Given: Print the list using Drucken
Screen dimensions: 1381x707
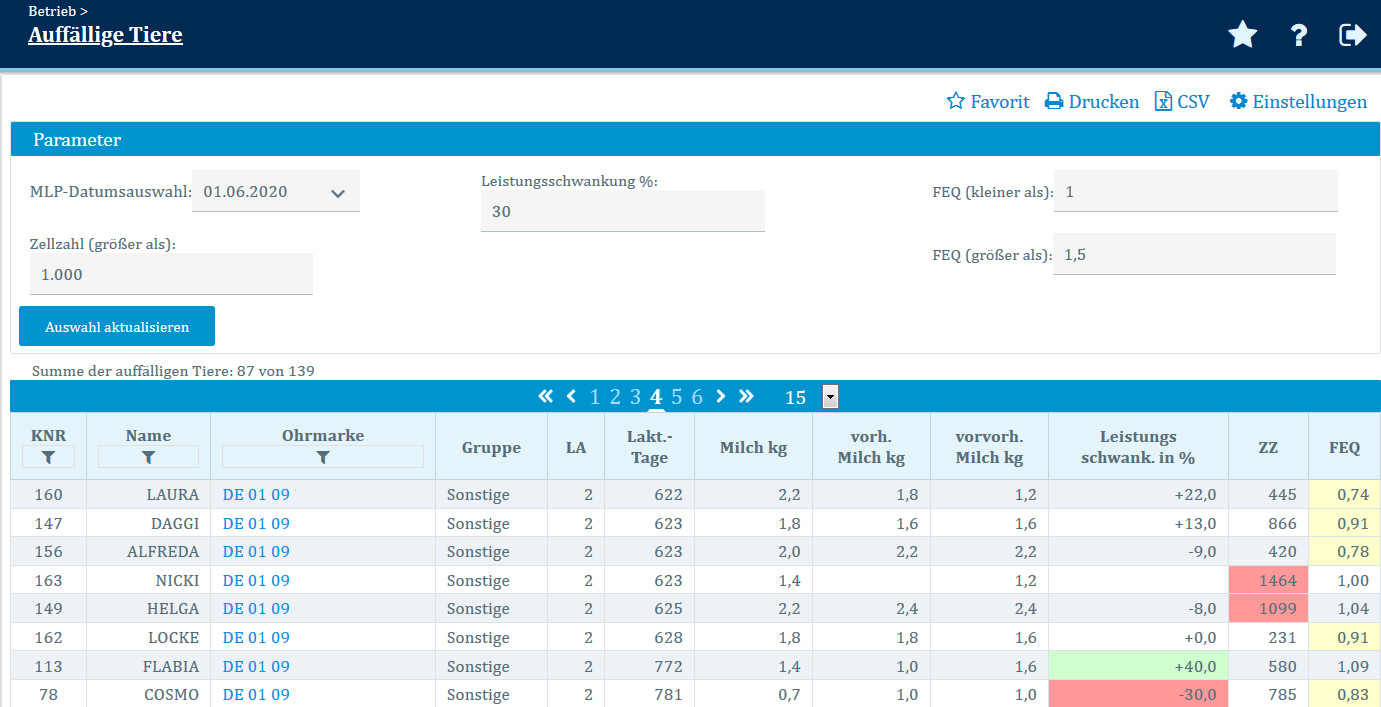Looking at the screenshot, I should pyautogui.click(x=1092, y=102).
